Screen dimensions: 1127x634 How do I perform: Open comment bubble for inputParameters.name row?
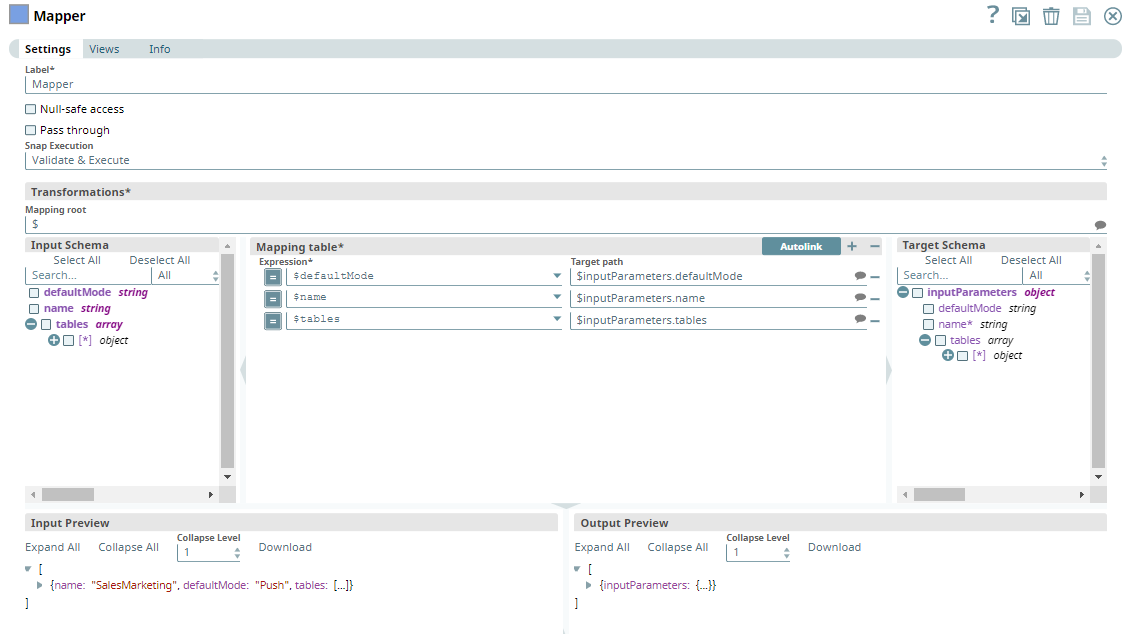(x=860, y=297)
